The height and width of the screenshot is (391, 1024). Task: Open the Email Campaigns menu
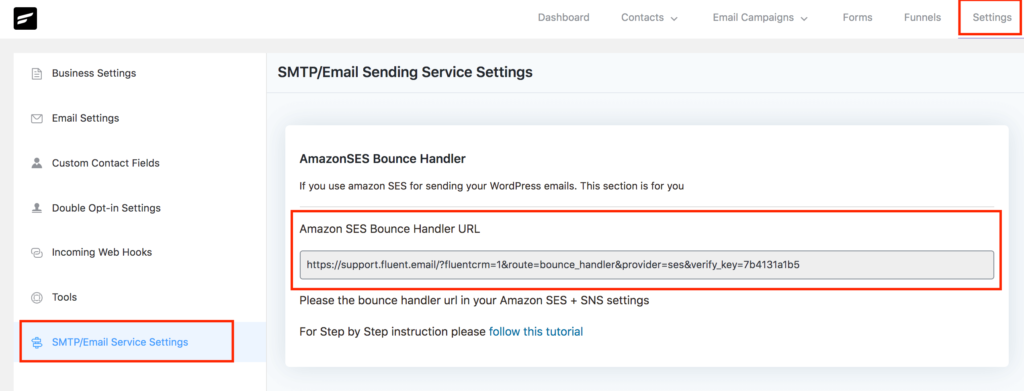coord(753,18)
